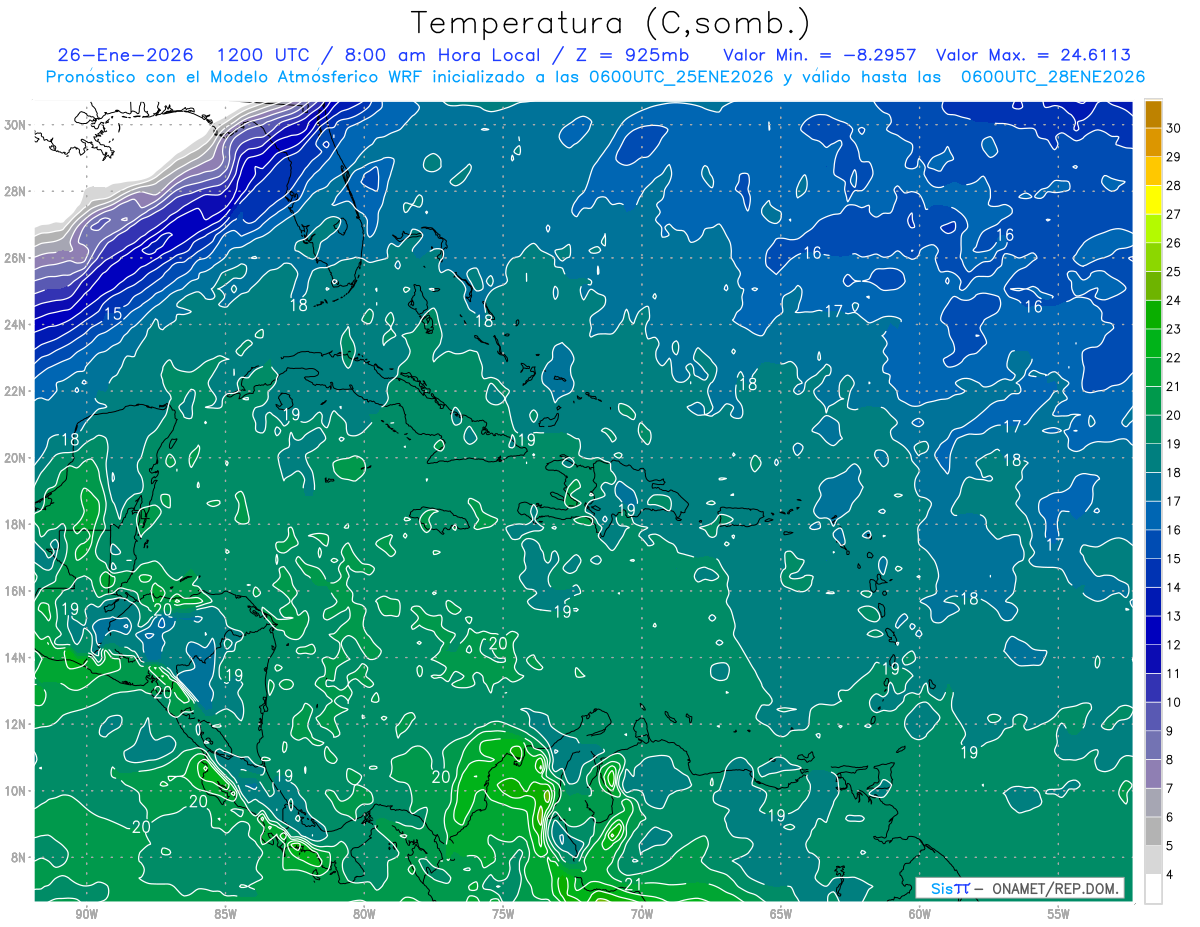
Task: Click the "22N" latitude axis label
Action: point(16,391)
